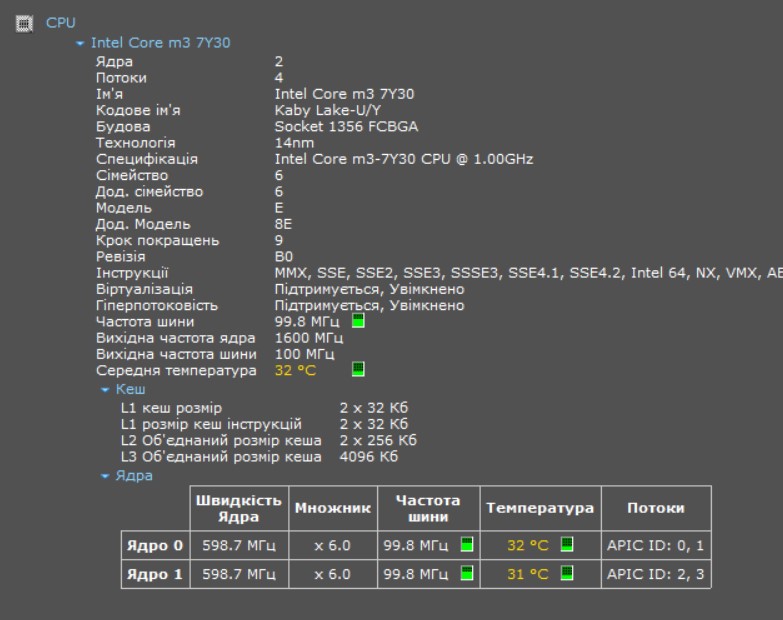Select the Множник column header
This screenshot has height=620, width=783.
[333, 508]
